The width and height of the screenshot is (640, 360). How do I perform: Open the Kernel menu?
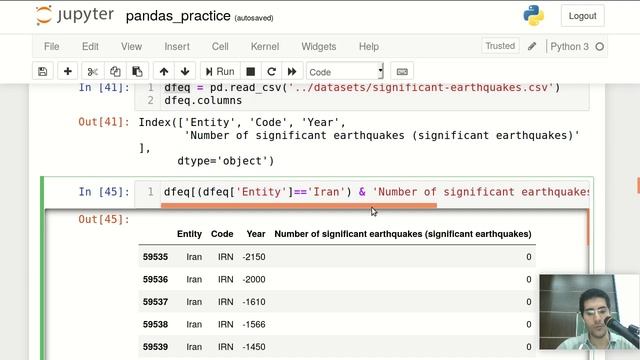coord(265,47)
